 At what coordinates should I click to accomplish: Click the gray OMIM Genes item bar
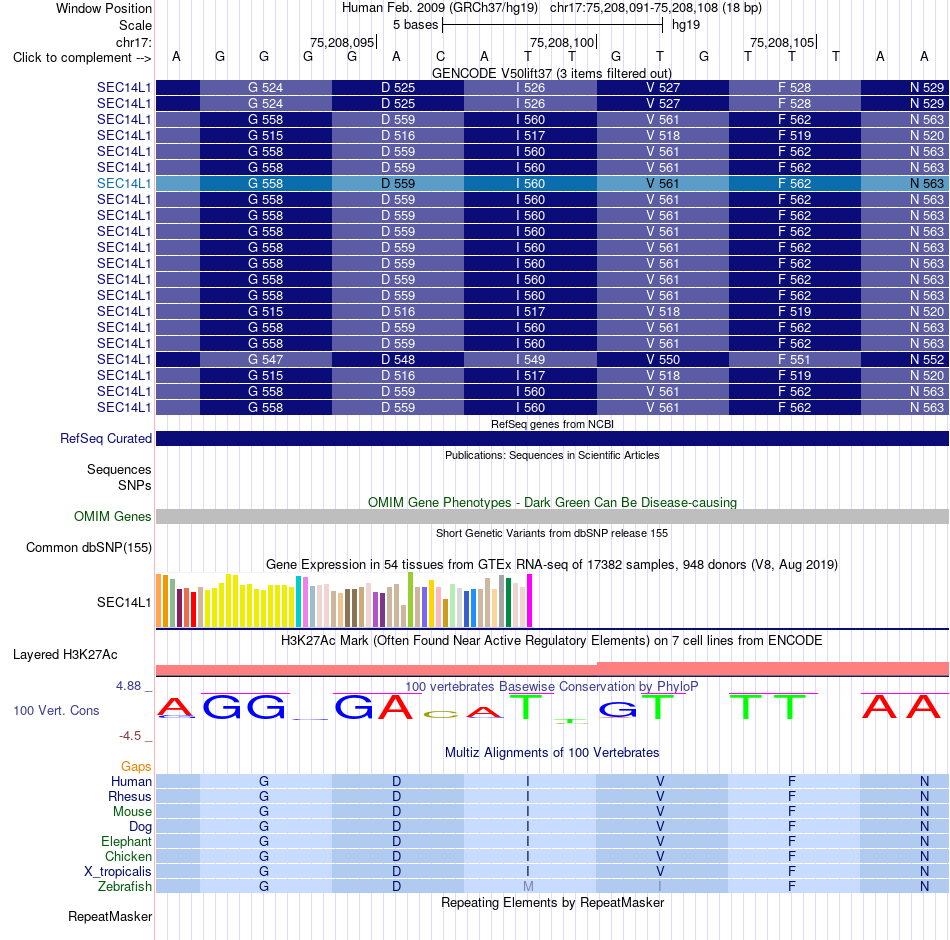[x=552, y=516]
